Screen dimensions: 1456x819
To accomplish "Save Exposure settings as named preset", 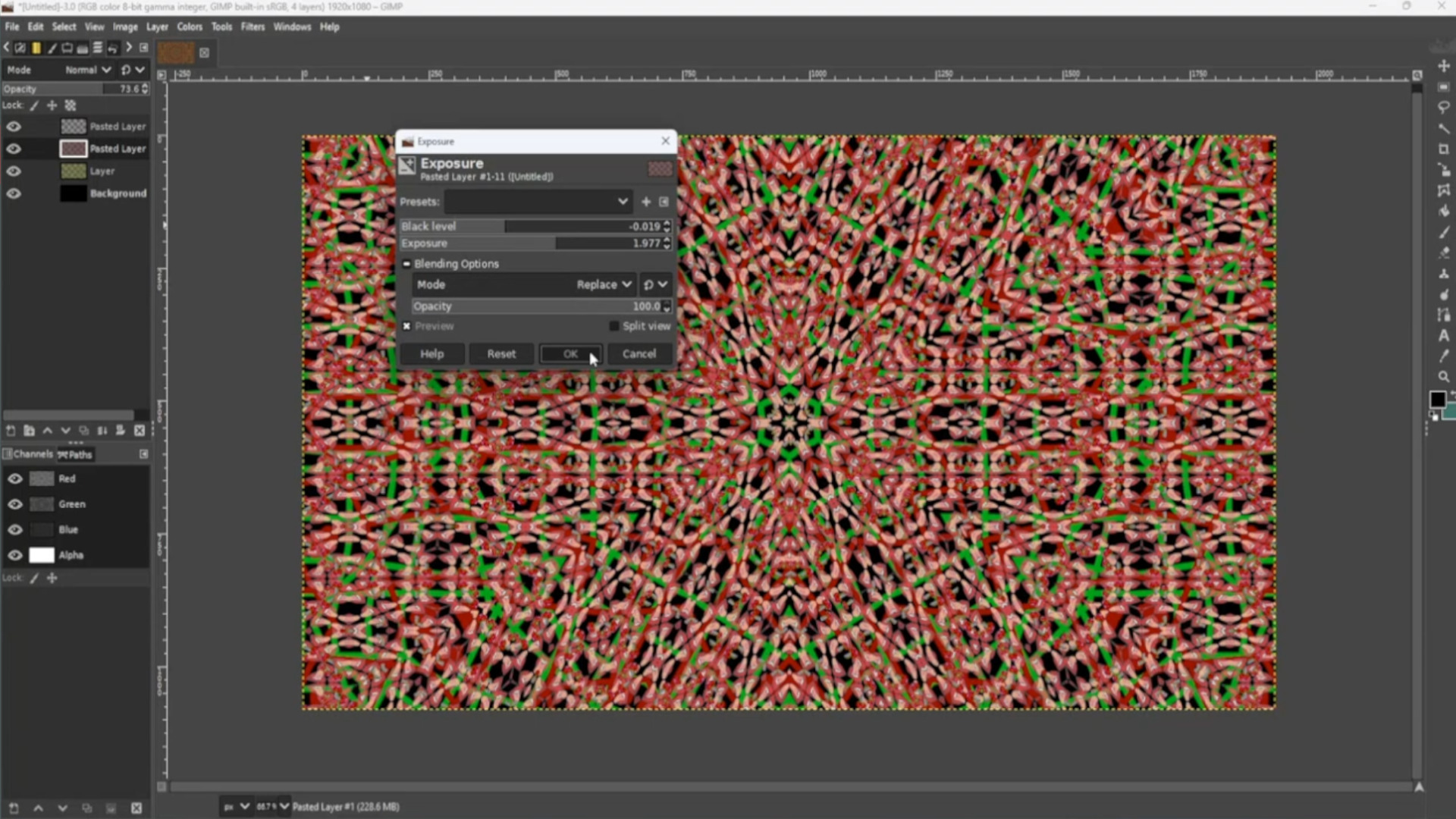I will (x=646, y=202).
